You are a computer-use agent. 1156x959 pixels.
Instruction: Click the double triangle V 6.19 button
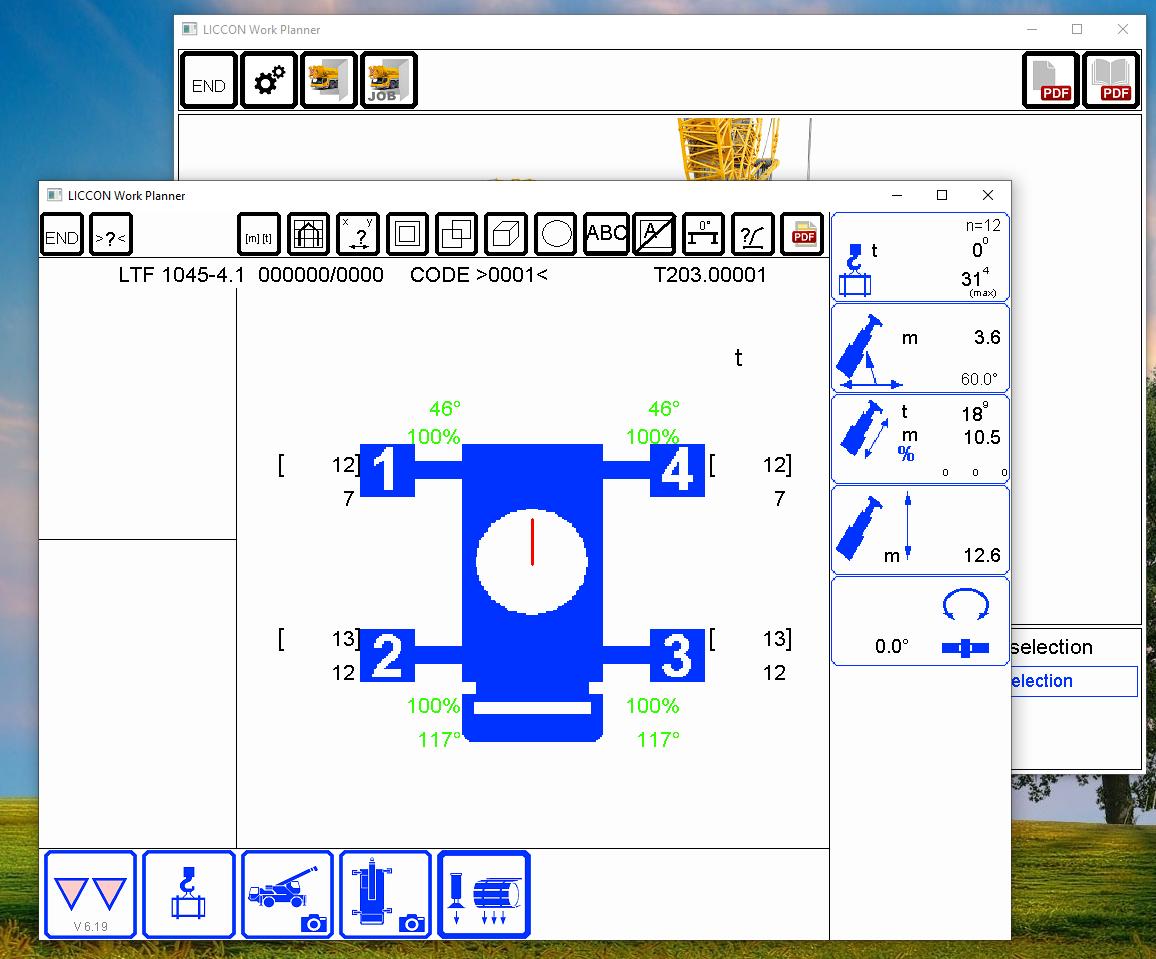click(x=91, y=894)
